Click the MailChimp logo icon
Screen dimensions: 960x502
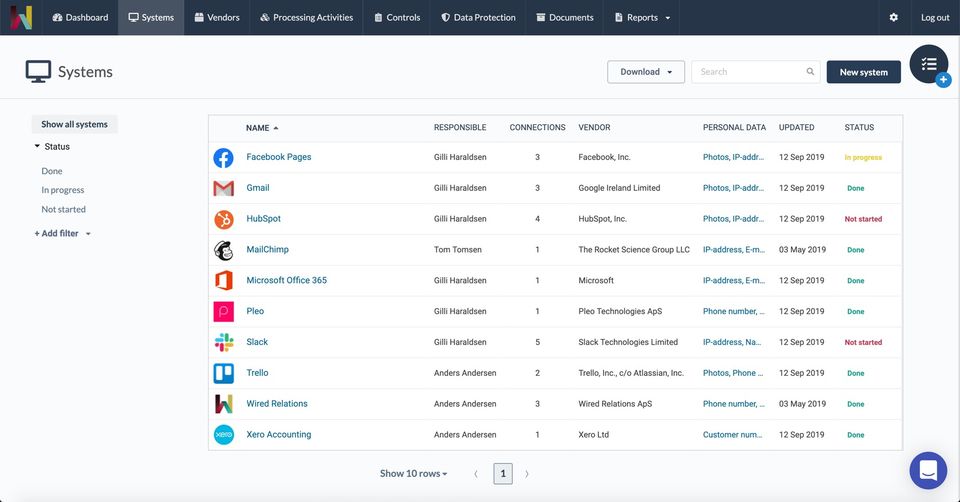coord(224,250)
